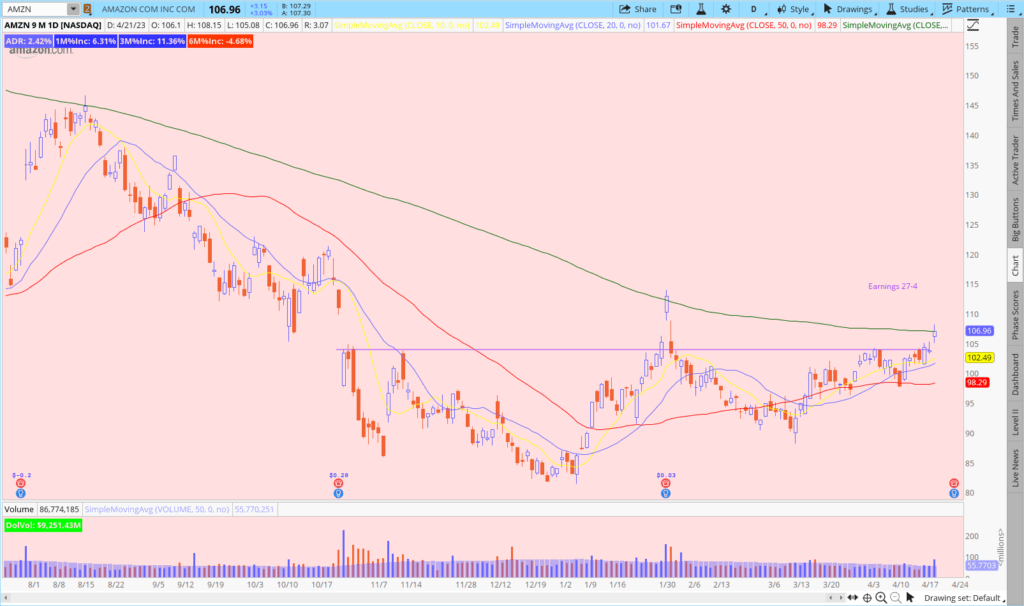
Task: Click the crosshair pan icon
Action: [x=867, y=598]
